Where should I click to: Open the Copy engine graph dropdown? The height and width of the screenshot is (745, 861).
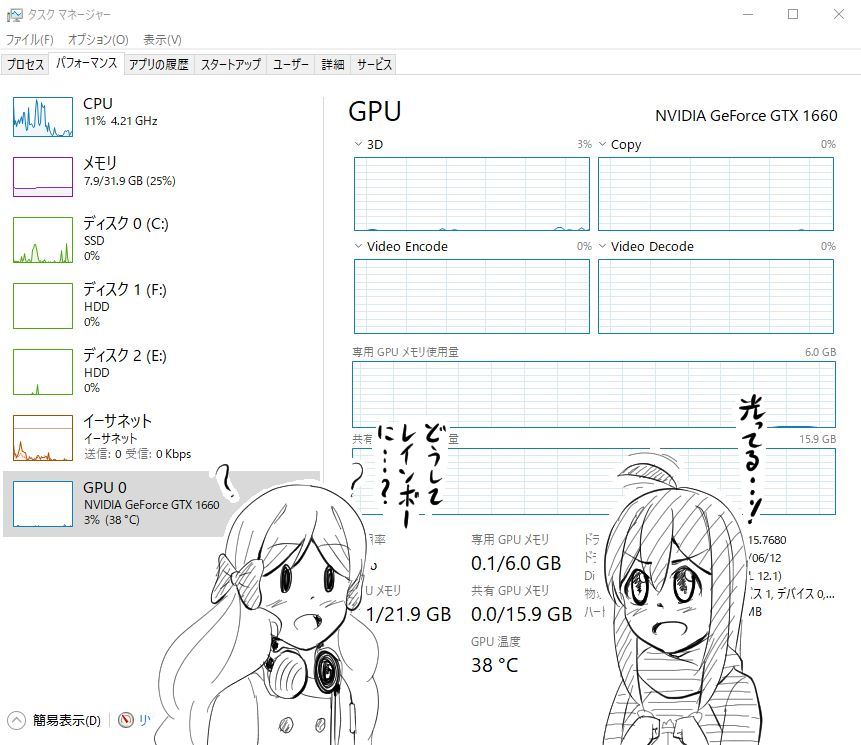click(602, 144)
